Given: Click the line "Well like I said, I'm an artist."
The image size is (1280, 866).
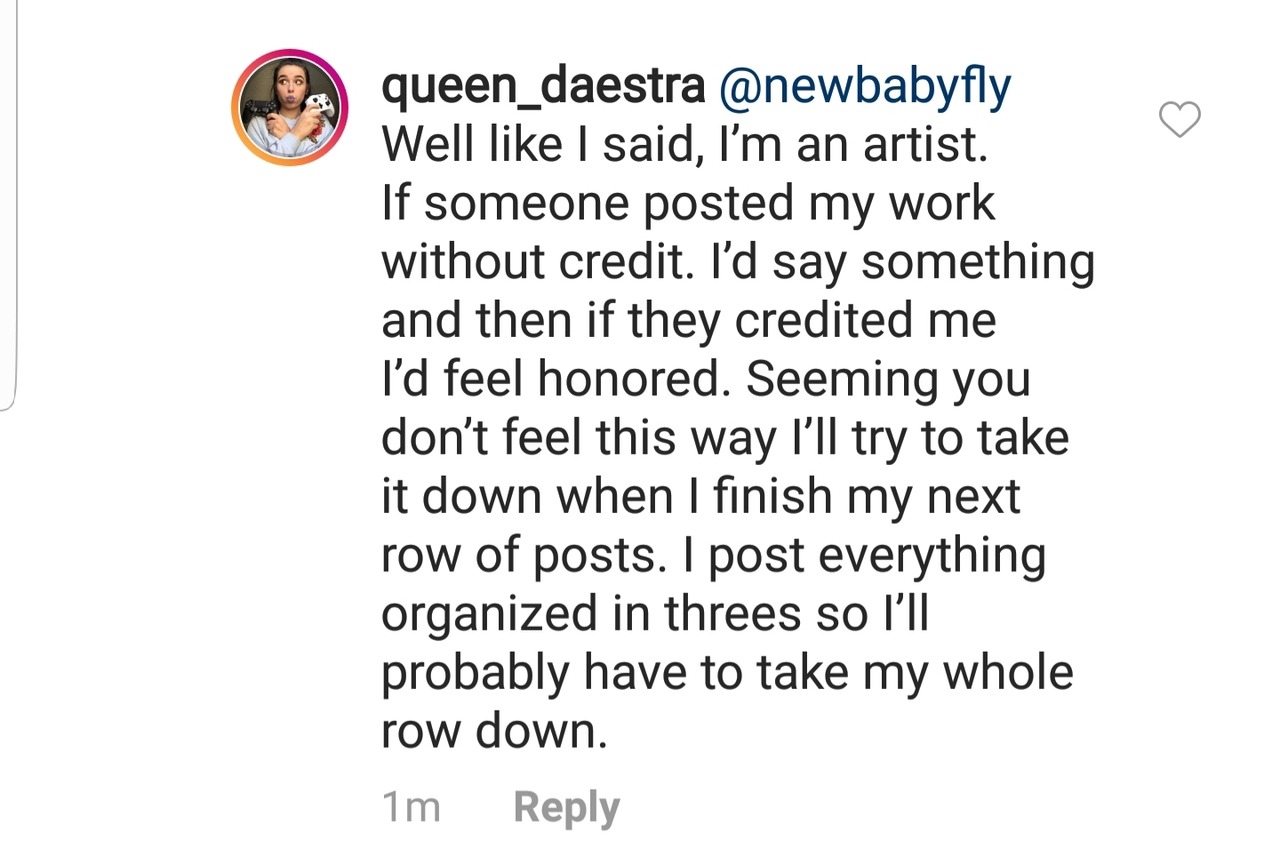Looking at the screenshot, I should point(684,146).
